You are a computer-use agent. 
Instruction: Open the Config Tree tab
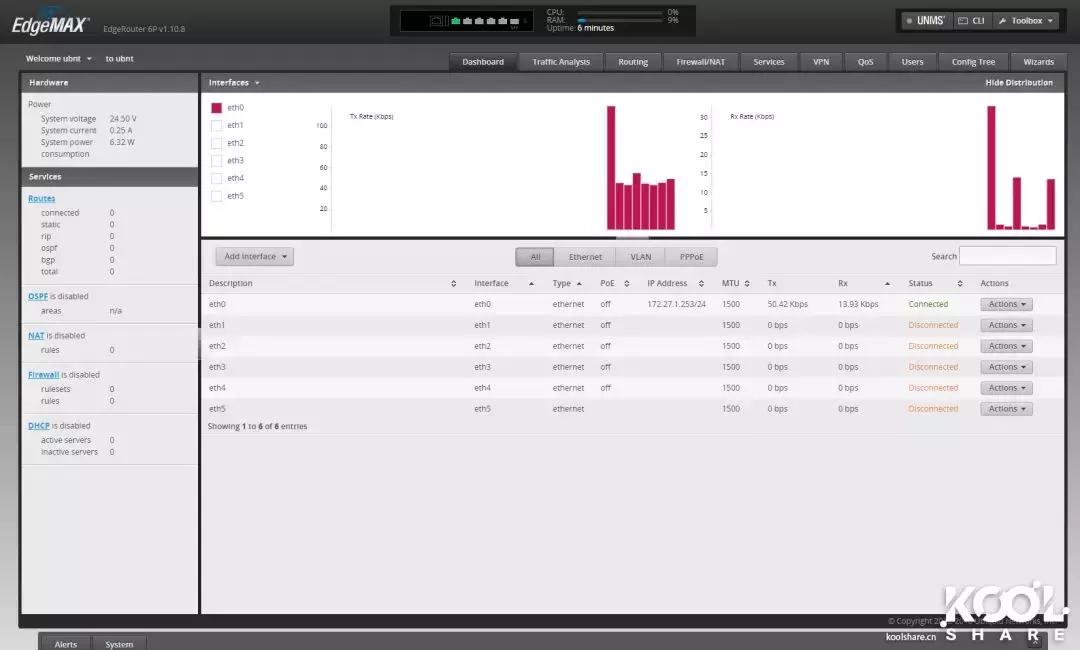[x=973, y=62]
